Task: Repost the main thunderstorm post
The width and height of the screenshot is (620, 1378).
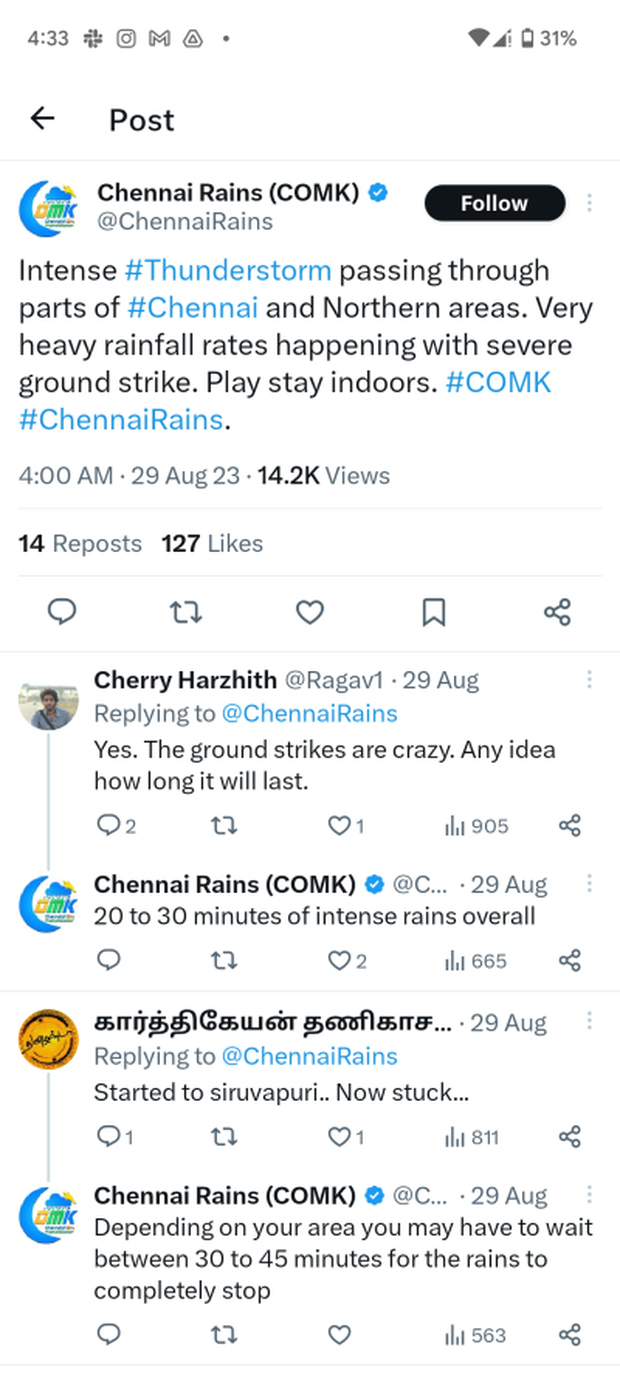Action: click(x=186, y=611)
